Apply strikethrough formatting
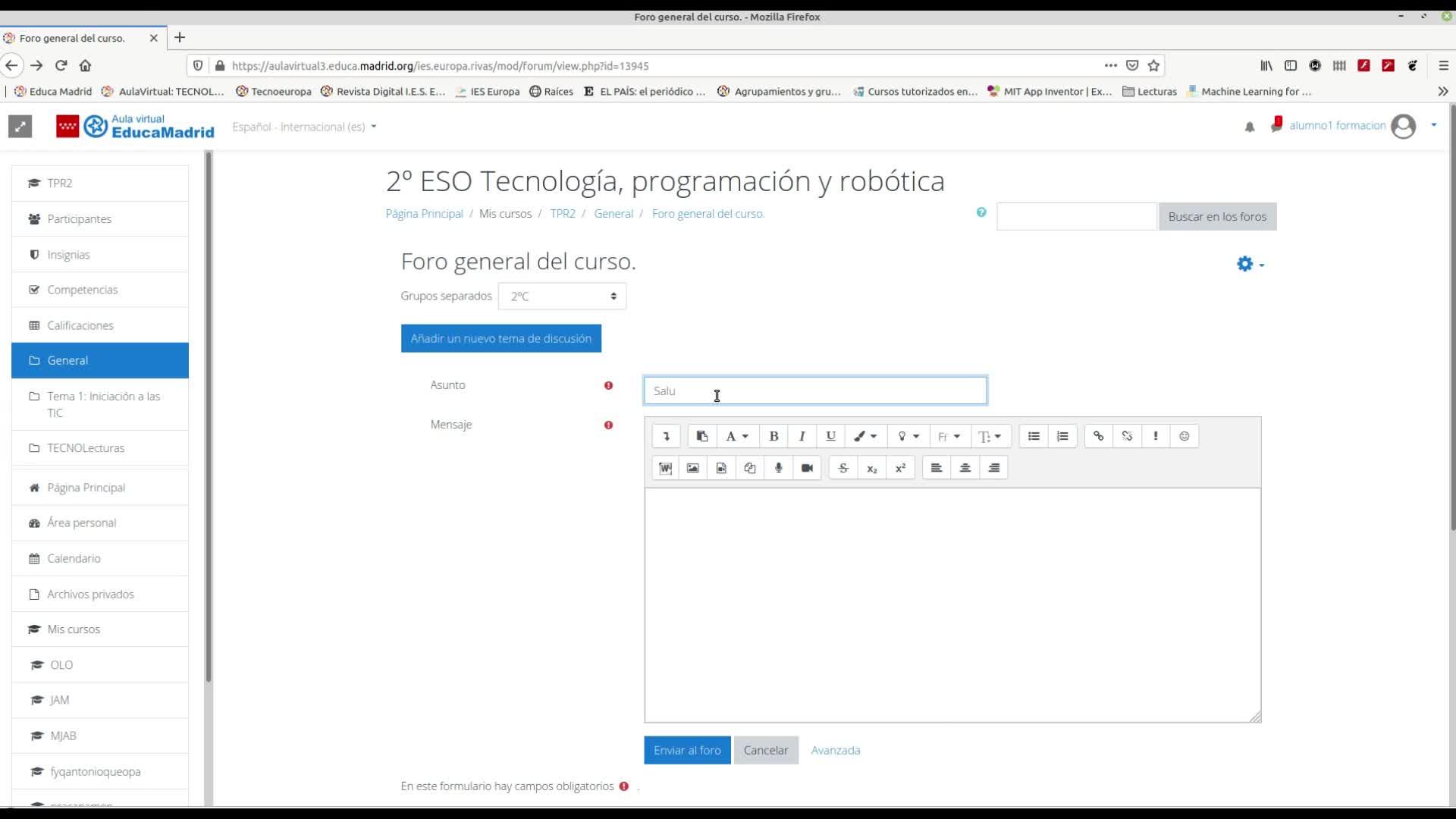 [x=843, y=468]
